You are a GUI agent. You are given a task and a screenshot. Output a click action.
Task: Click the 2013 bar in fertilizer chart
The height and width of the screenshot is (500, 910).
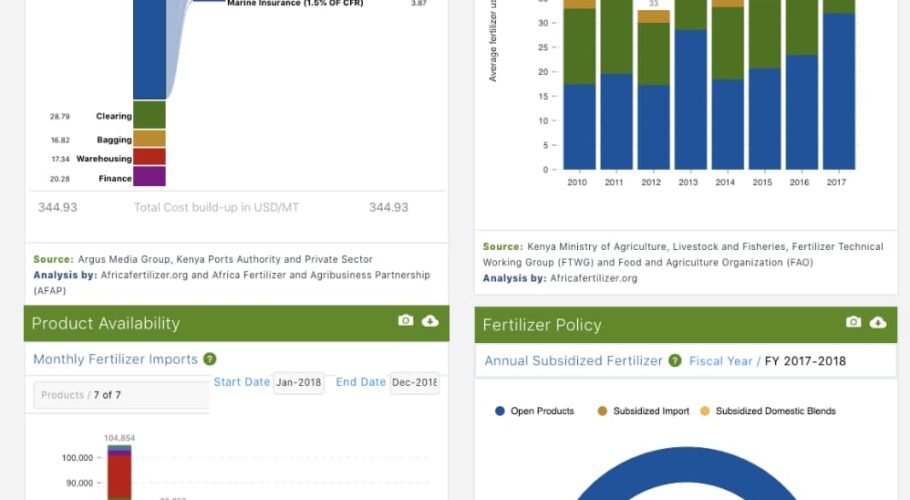point(691,98)
